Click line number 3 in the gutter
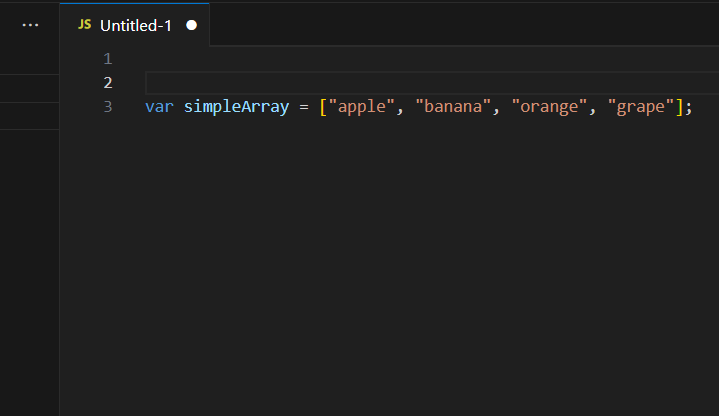 [x=108, y=106]
